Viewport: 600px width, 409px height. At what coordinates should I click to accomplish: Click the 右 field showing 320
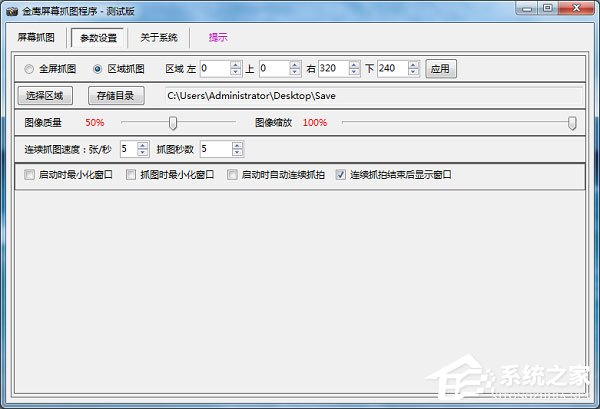[x=333, y=69]
